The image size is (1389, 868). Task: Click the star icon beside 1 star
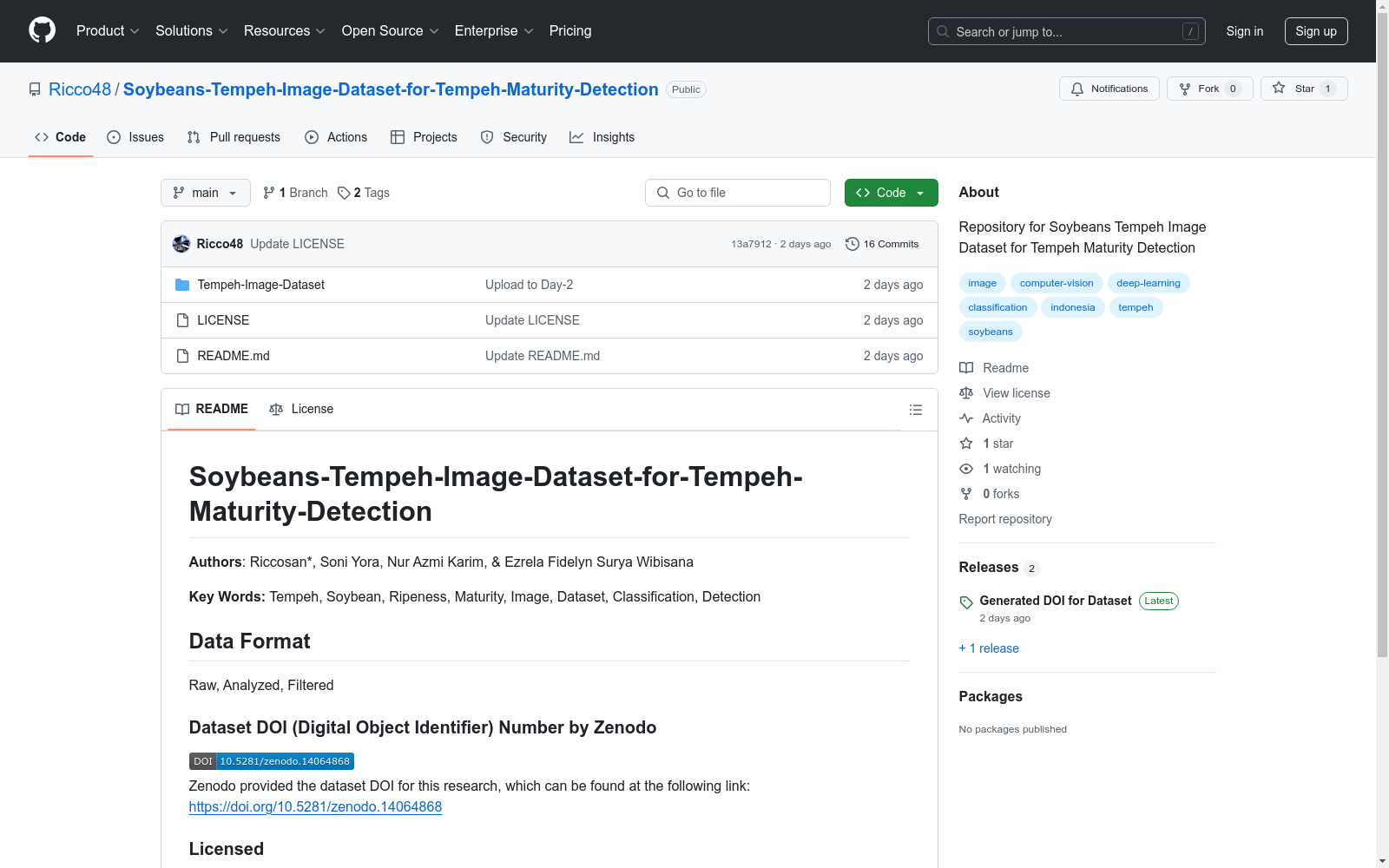coord(966,444)
